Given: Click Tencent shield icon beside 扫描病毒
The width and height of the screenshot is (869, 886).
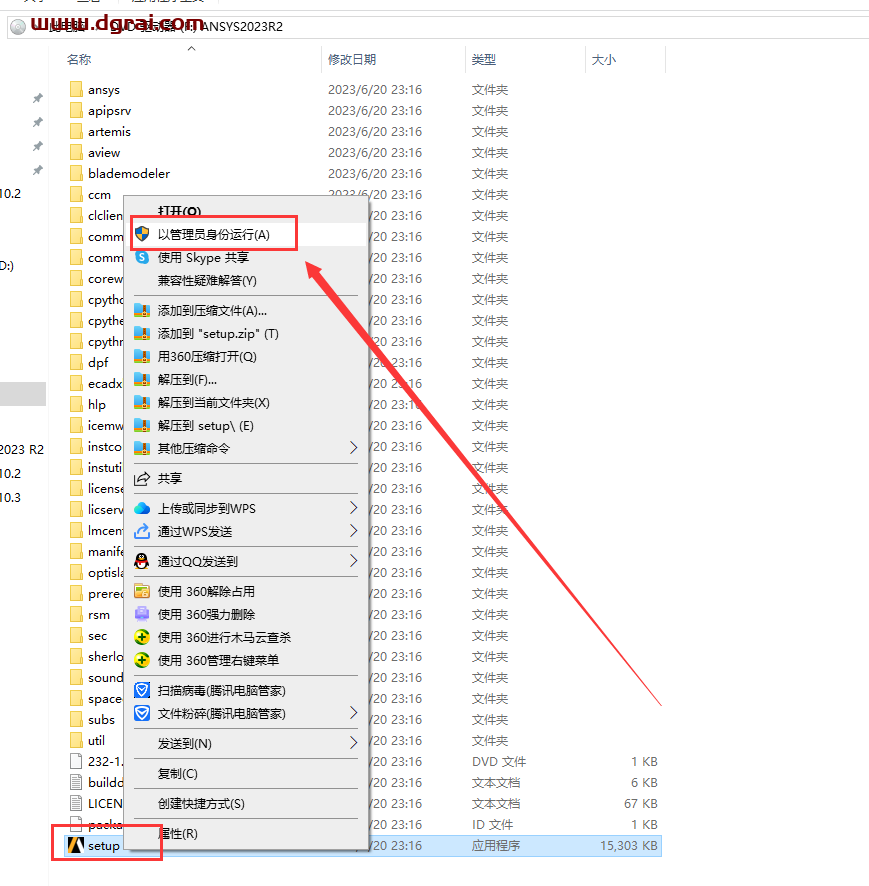Looking at the screenshot, I should pos(142,690).
